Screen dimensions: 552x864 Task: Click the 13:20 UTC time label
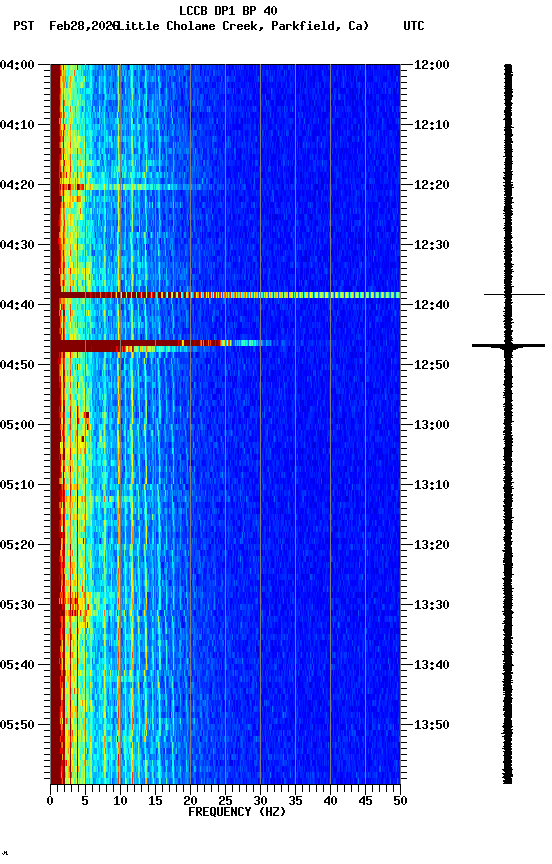[432, 545]
